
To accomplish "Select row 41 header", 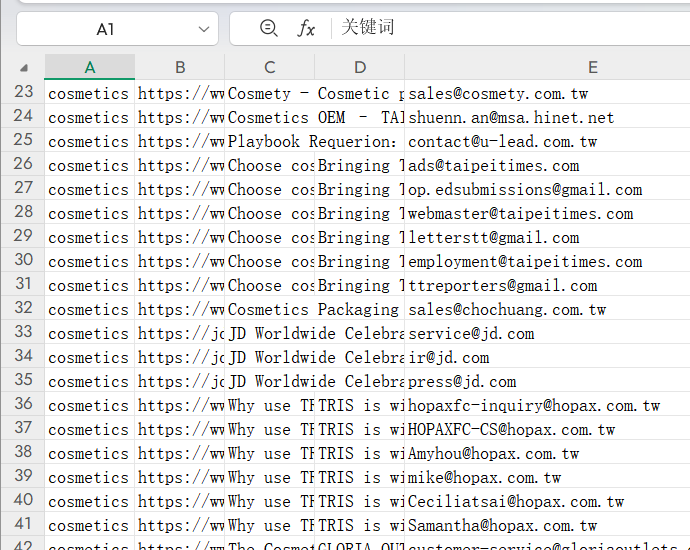I will (x=23, y=524).
